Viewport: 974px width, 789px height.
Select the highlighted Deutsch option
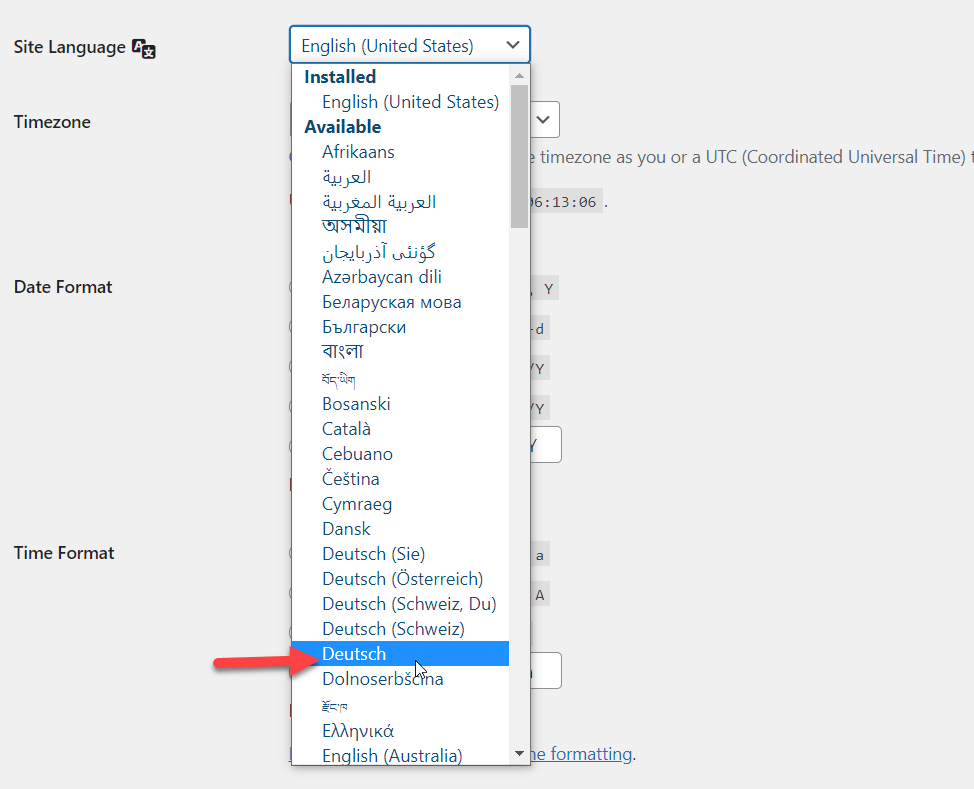(400, 654)
